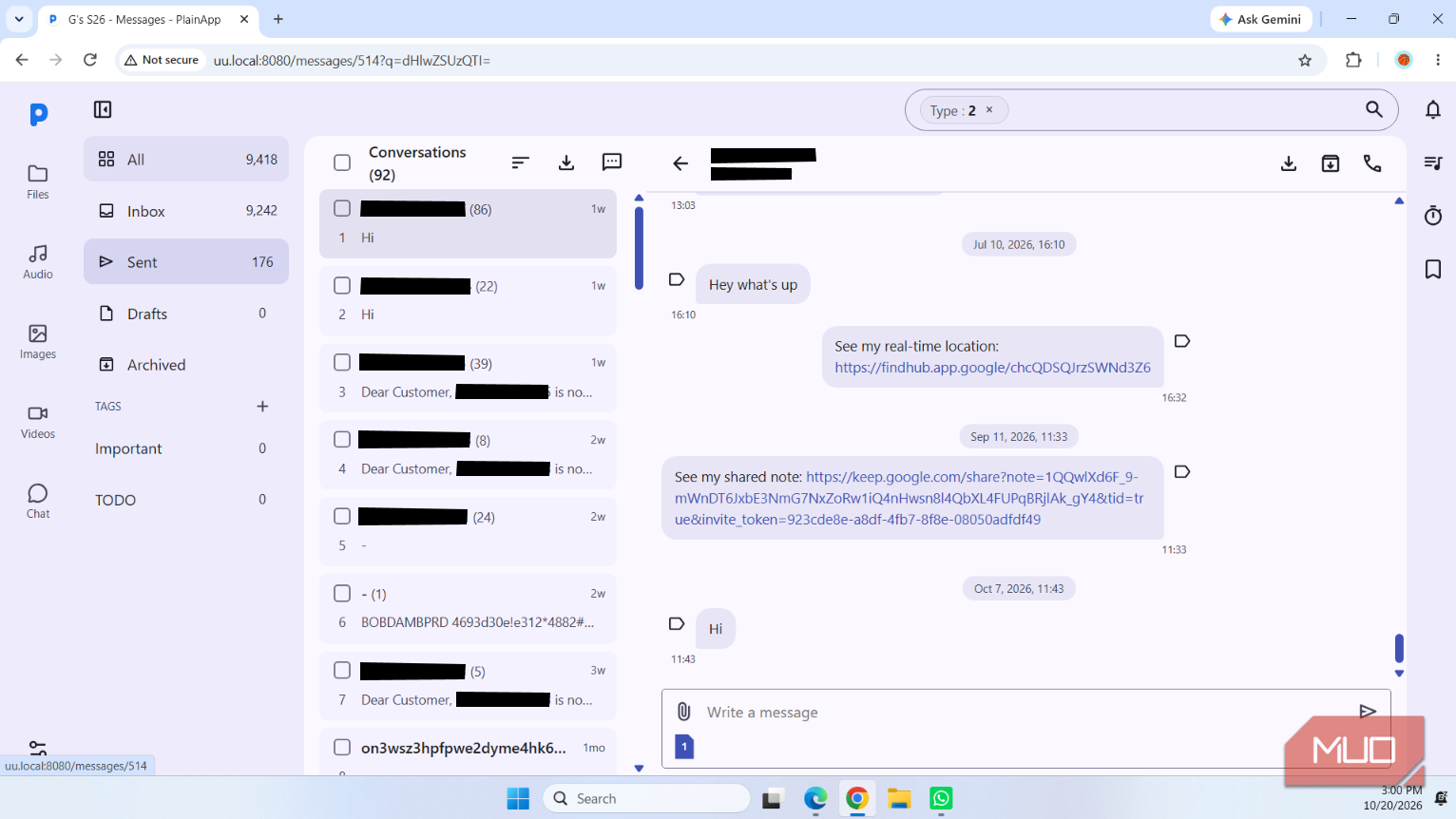Open WhatsApp from the taskbar
Viewport: 1456px width, 819px height.
pyautogui.click(x=941, y=798)
